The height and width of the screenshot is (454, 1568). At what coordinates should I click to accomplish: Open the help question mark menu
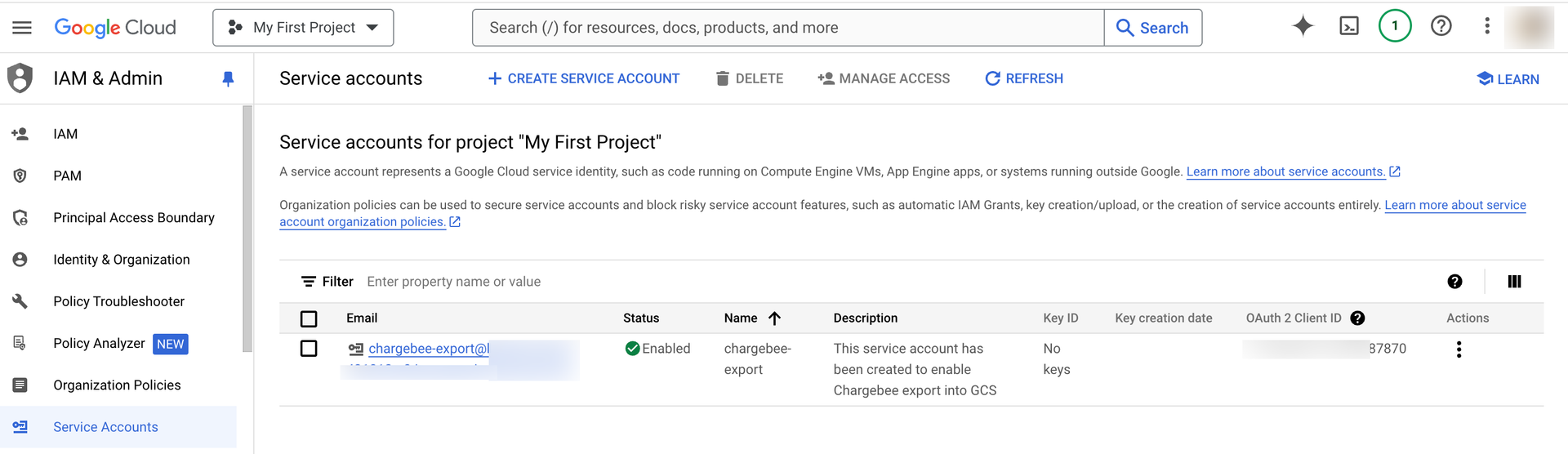1441,26
